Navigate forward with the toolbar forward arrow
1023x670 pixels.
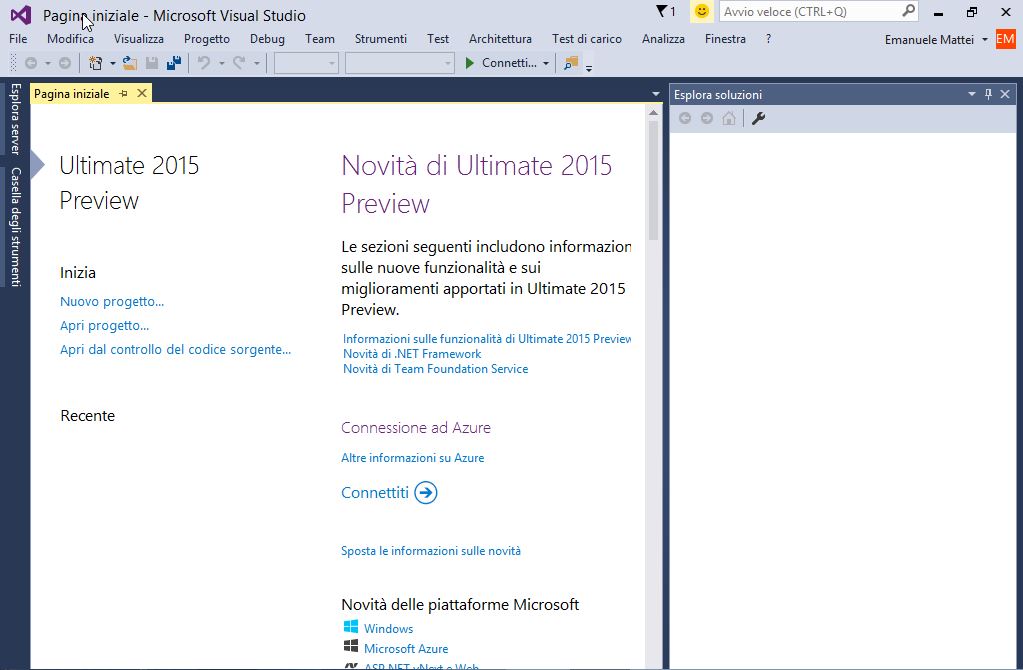coord(65,63)
